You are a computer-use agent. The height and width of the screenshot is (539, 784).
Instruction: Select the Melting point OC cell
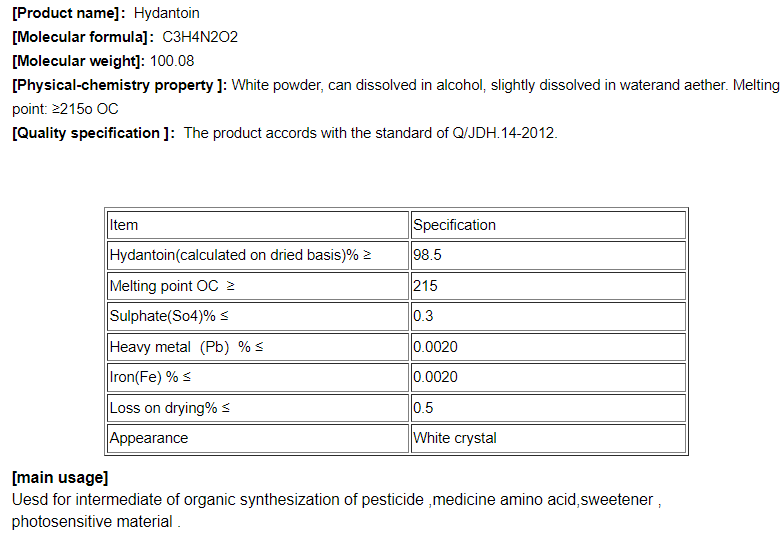pos(258,286)
